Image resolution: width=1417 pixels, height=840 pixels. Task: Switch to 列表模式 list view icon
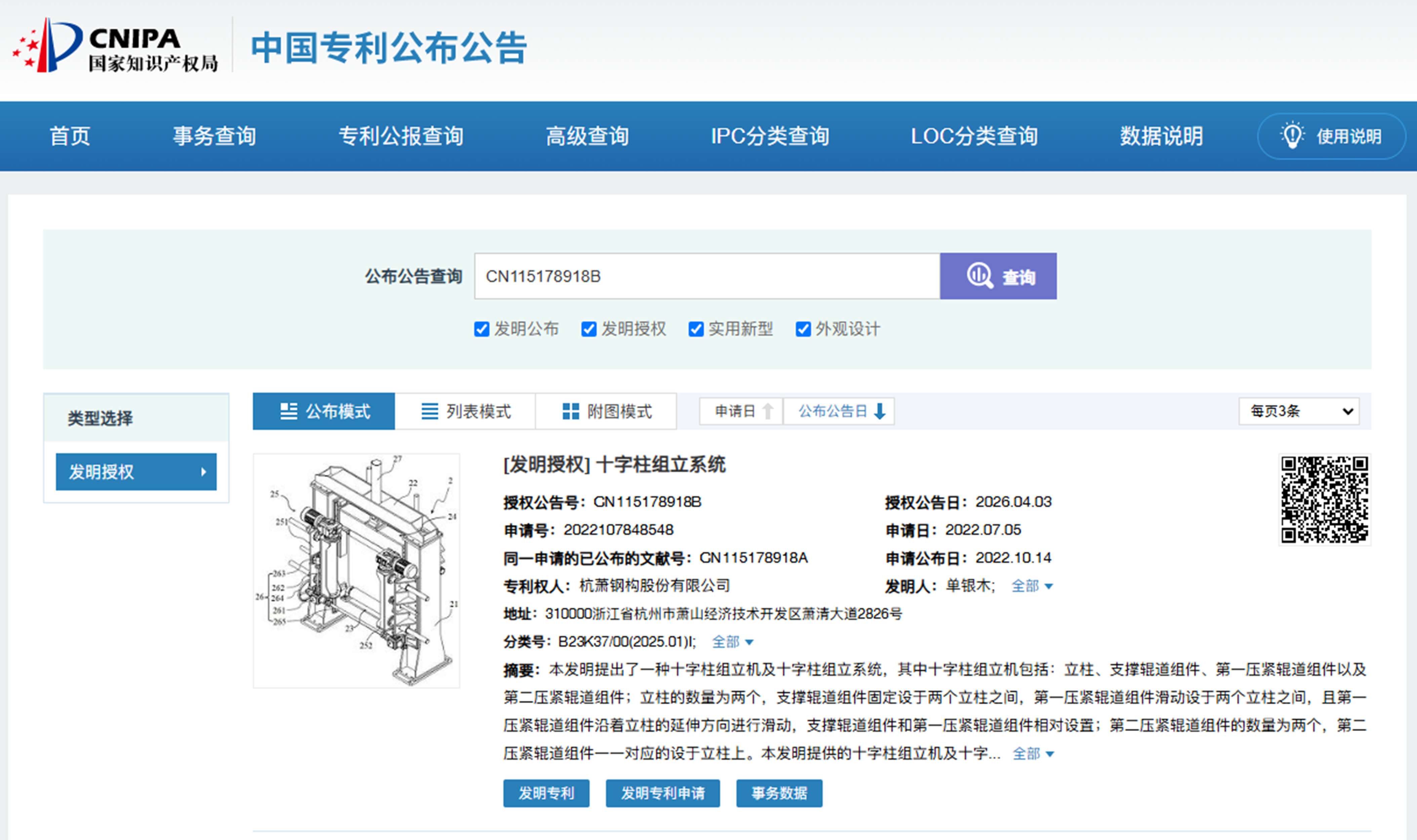(x=430, y=411)
